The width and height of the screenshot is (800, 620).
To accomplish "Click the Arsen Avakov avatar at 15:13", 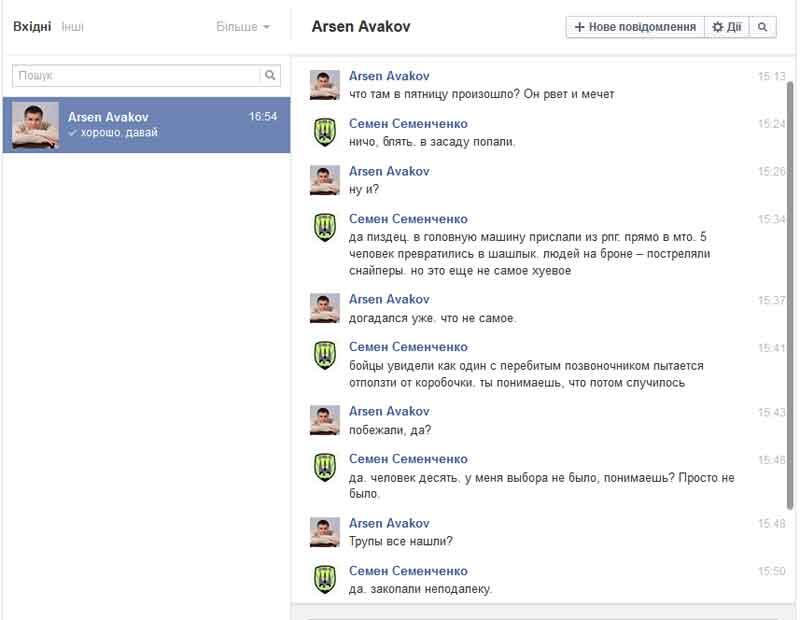I will [x=324, y=85].
